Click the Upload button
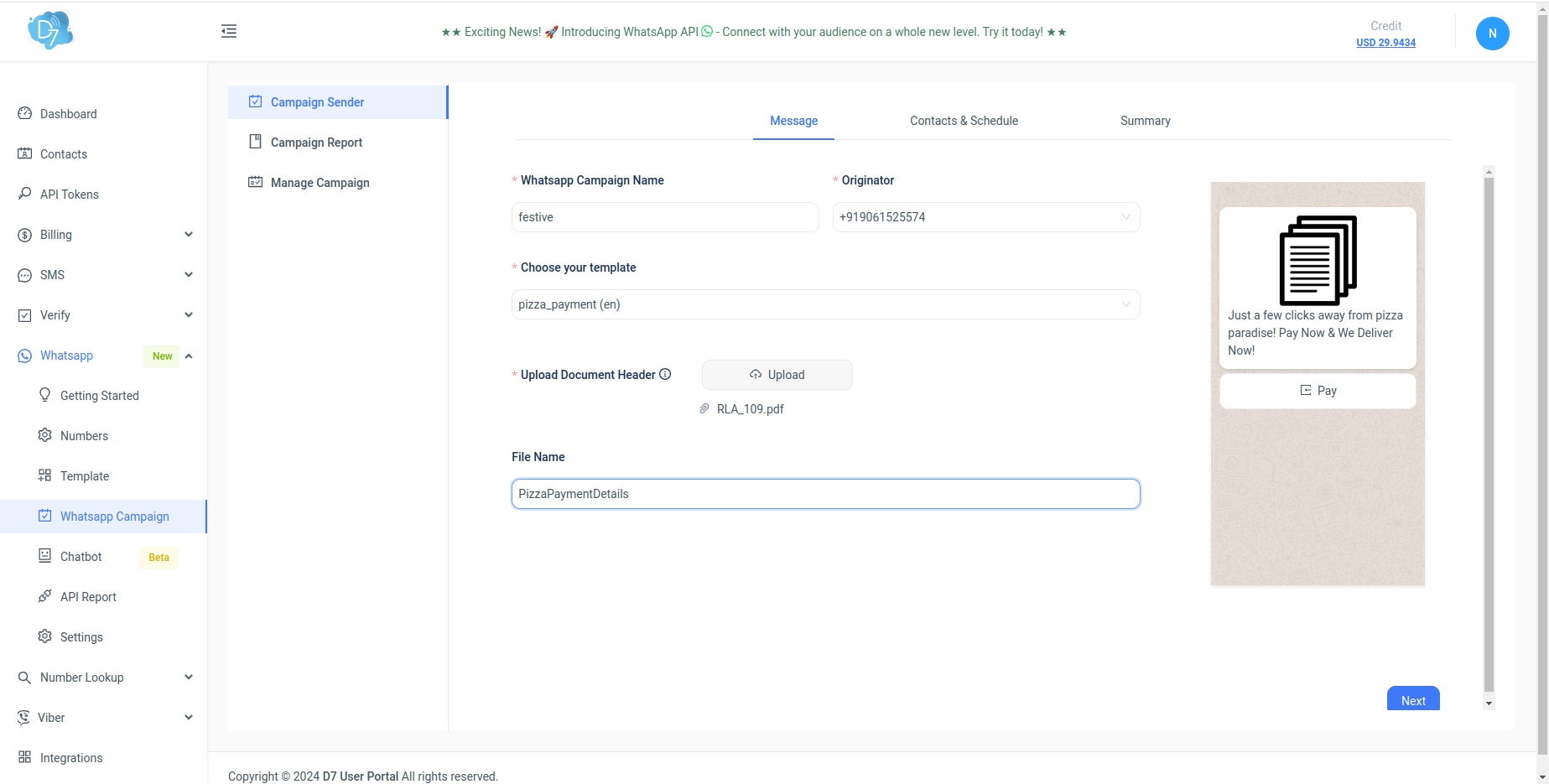The image size is (1549, 784). (x=777, y=375)
